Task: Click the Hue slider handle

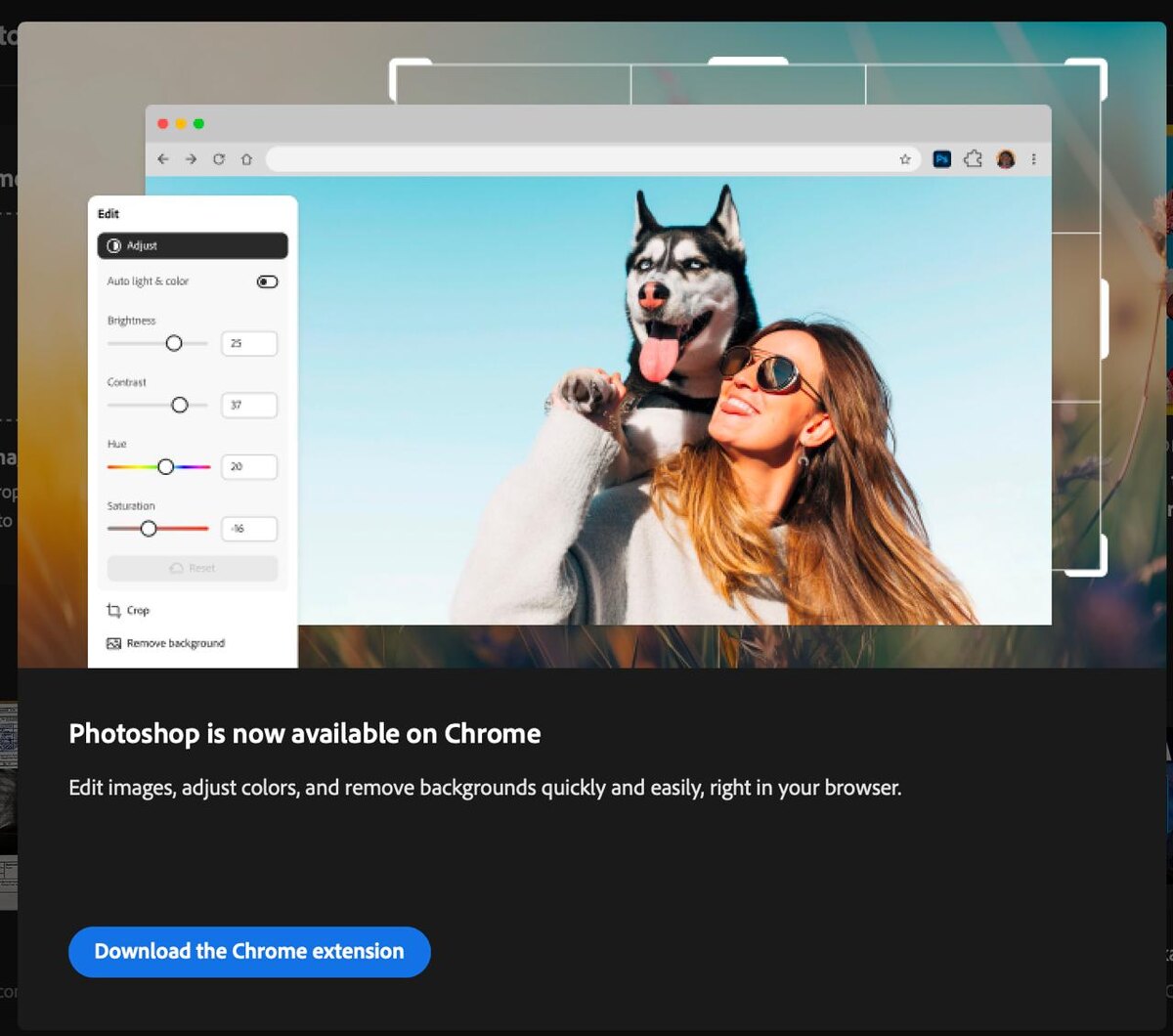Action: point(165,467)
